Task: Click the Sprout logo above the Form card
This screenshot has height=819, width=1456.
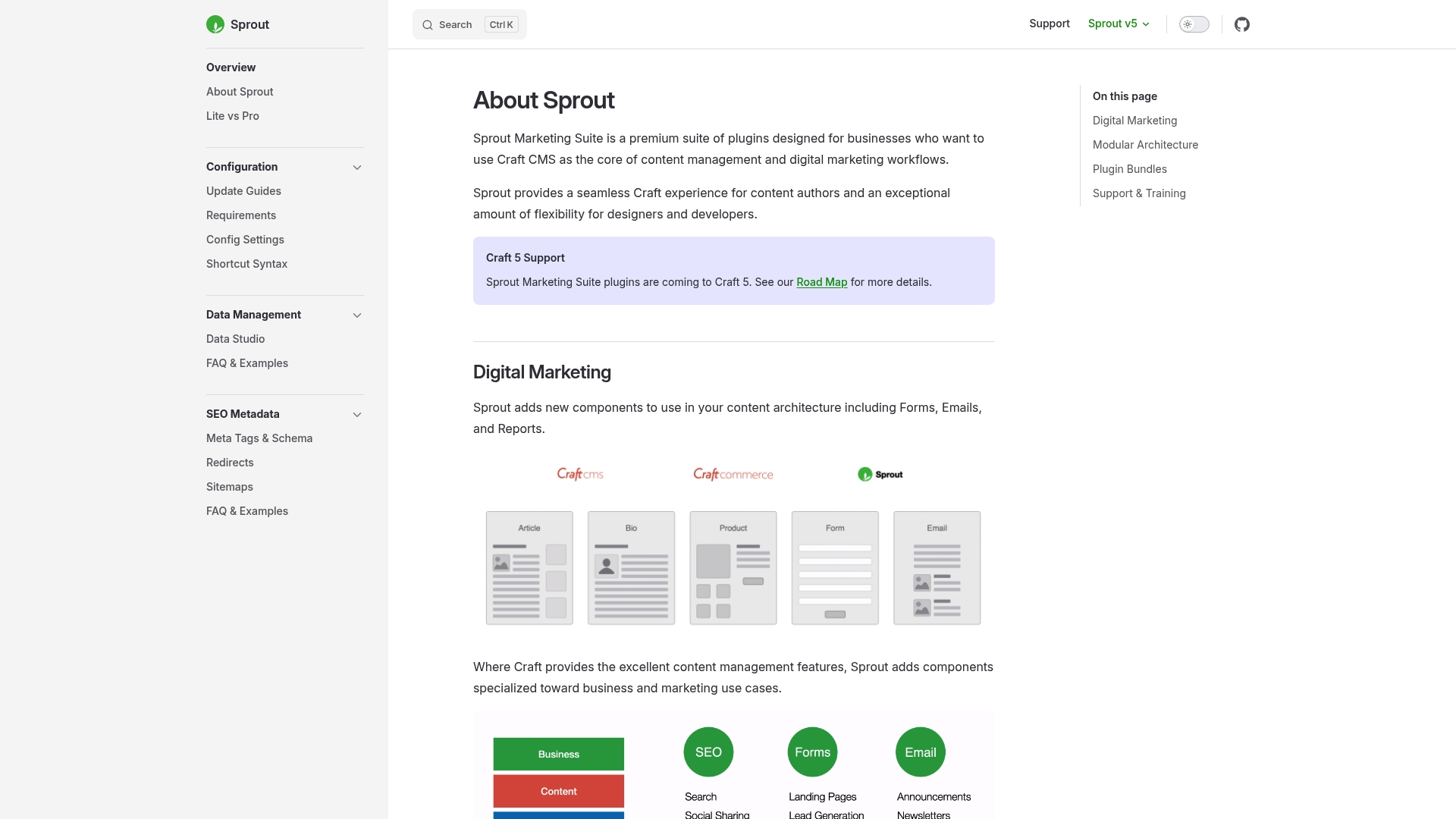Action: [x=880, y=473]
